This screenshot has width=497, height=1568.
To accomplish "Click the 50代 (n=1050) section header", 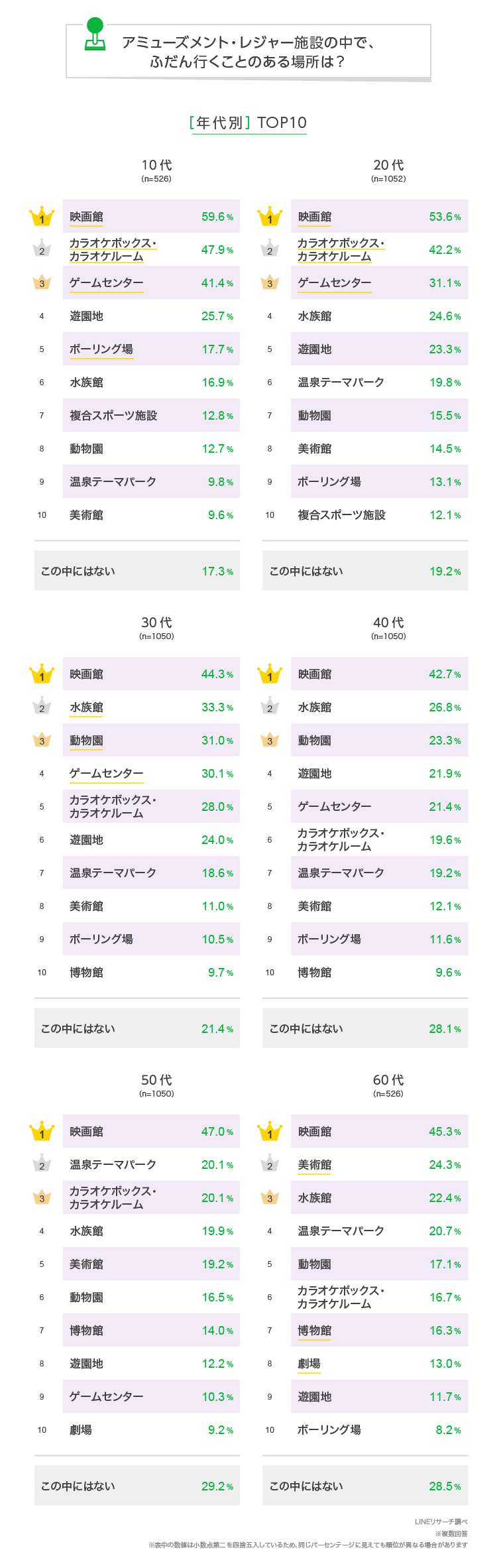I will 156,1085.
